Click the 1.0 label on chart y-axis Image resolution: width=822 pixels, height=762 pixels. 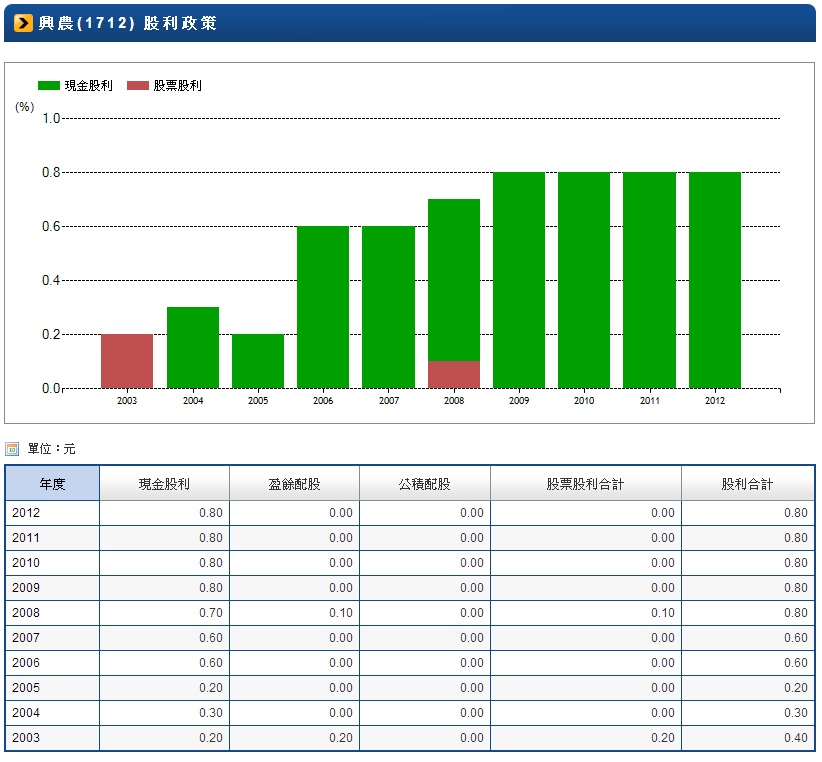pyautogui.click(x=51, y=118)
